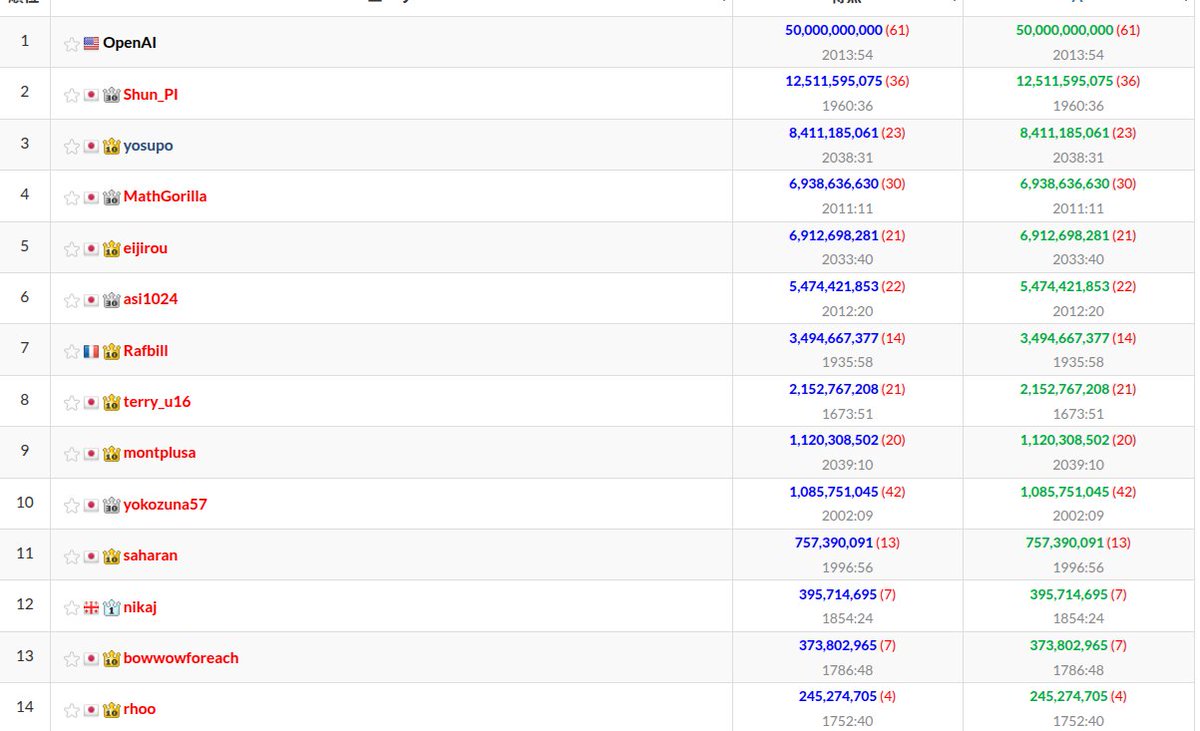Click the Japan flag next to MathGorilla
Viewport: 1200px width, 731px height.
click(91, 197)
